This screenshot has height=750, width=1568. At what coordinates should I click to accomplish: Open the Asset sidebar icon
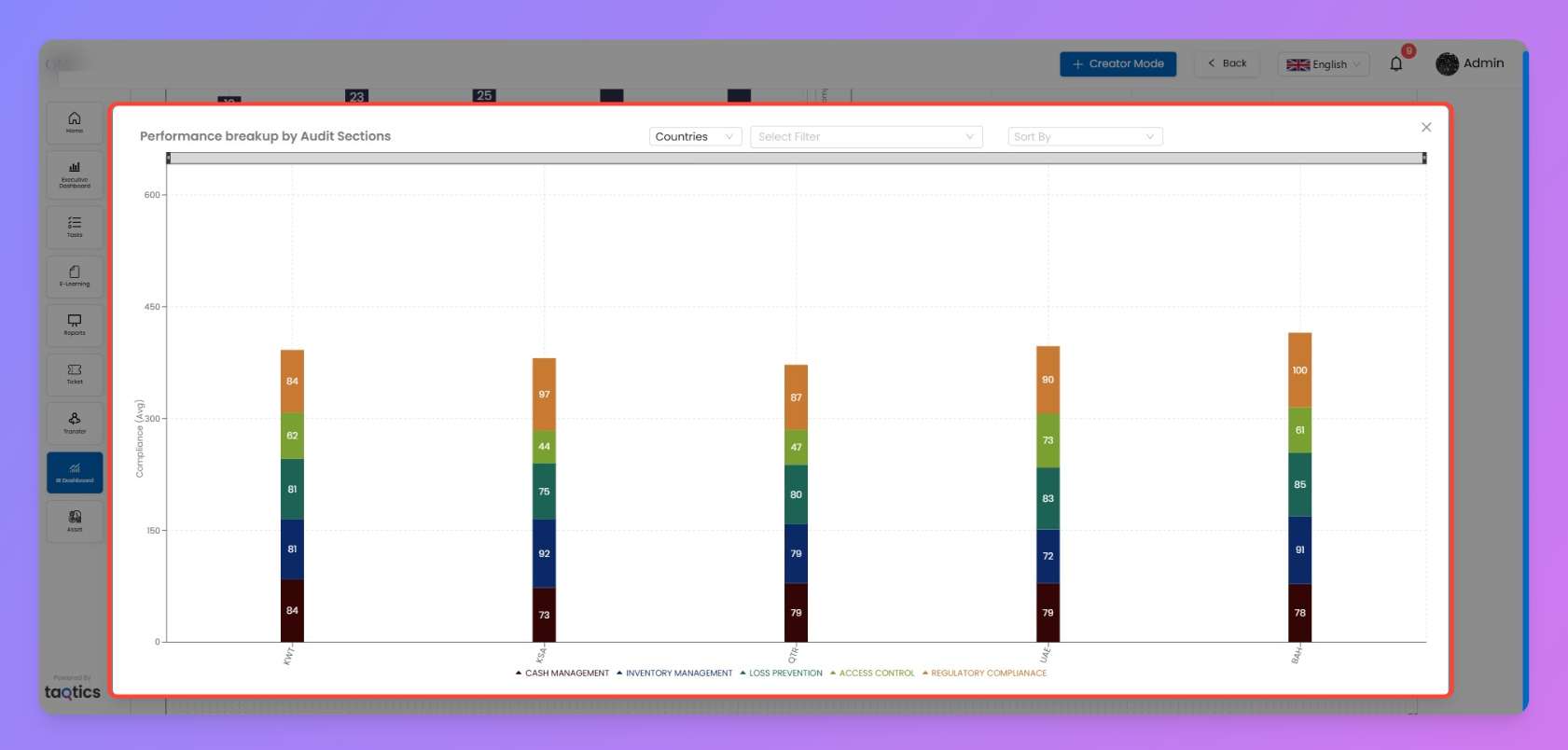point(75,521)
